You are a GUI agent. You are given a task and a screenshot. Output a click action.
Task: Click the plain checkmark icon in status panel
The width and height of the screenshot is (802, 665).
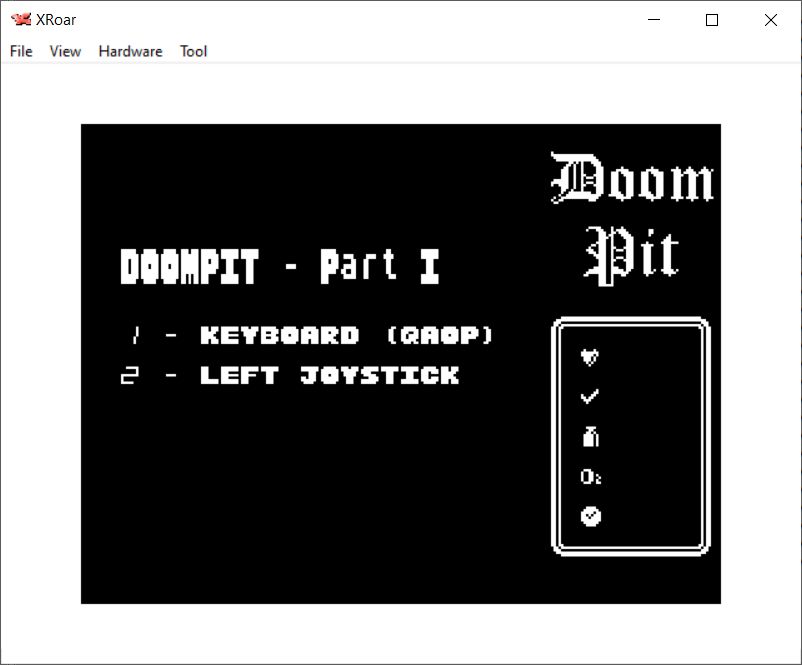590,397
